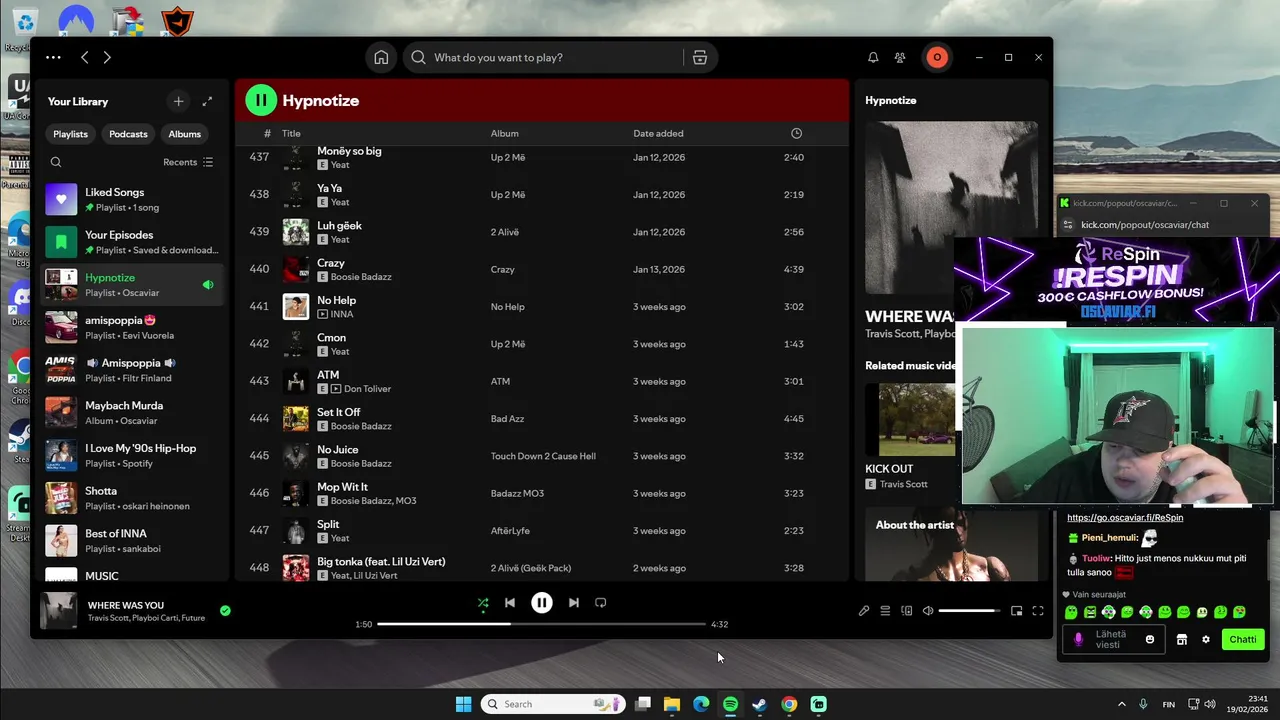Open the orange profile avatar menu
The width and height of the screenshot is (1280, 720).
pyautogui.click(x=937, y=58)
